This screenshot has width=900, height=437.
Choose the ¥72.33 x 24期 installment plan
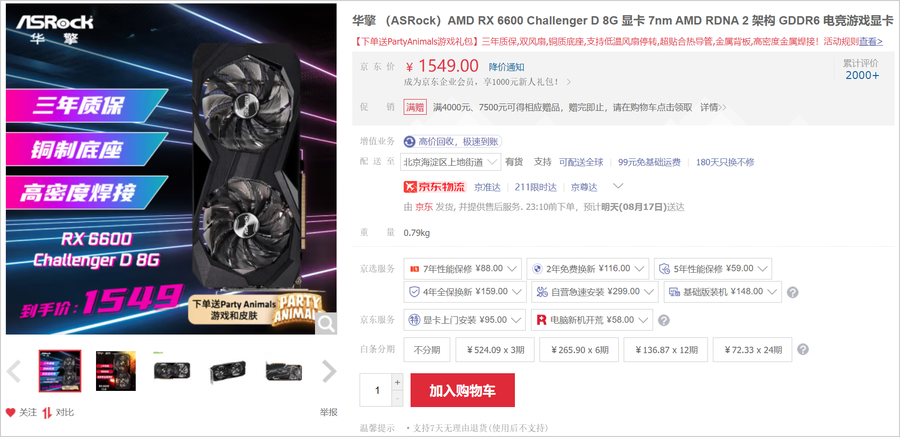click(752, 350)
